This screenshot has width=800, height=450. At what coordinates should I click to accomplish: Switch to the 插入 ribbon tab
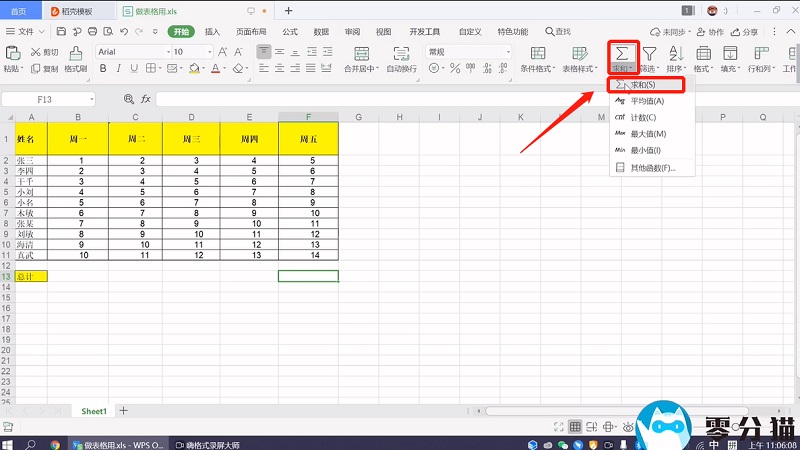click(212, 32)
